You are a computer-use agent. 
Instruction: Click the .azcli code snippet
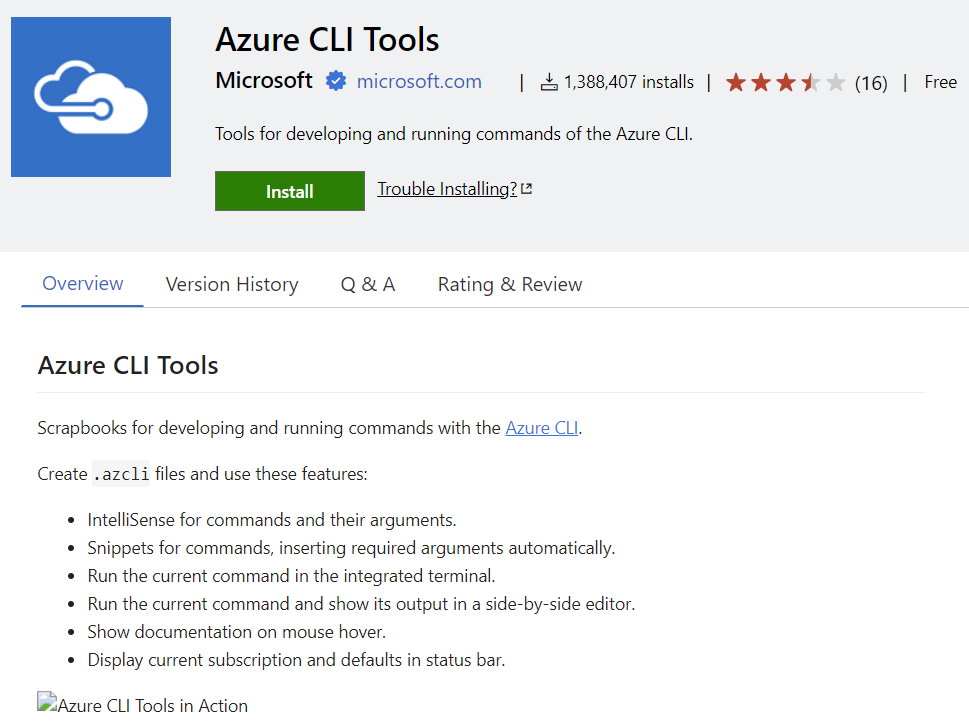(x=121, y=474)
